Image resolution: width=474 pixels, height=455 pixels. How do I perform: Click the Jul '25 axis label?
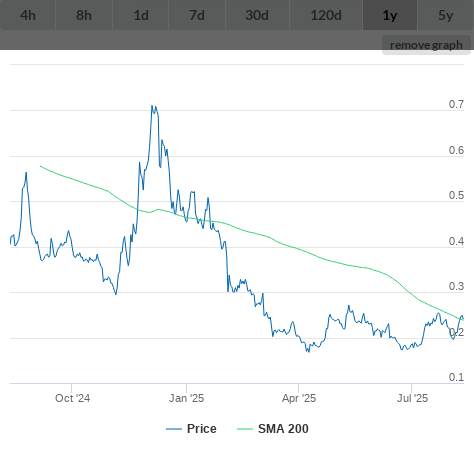click(x=412, y=398)
